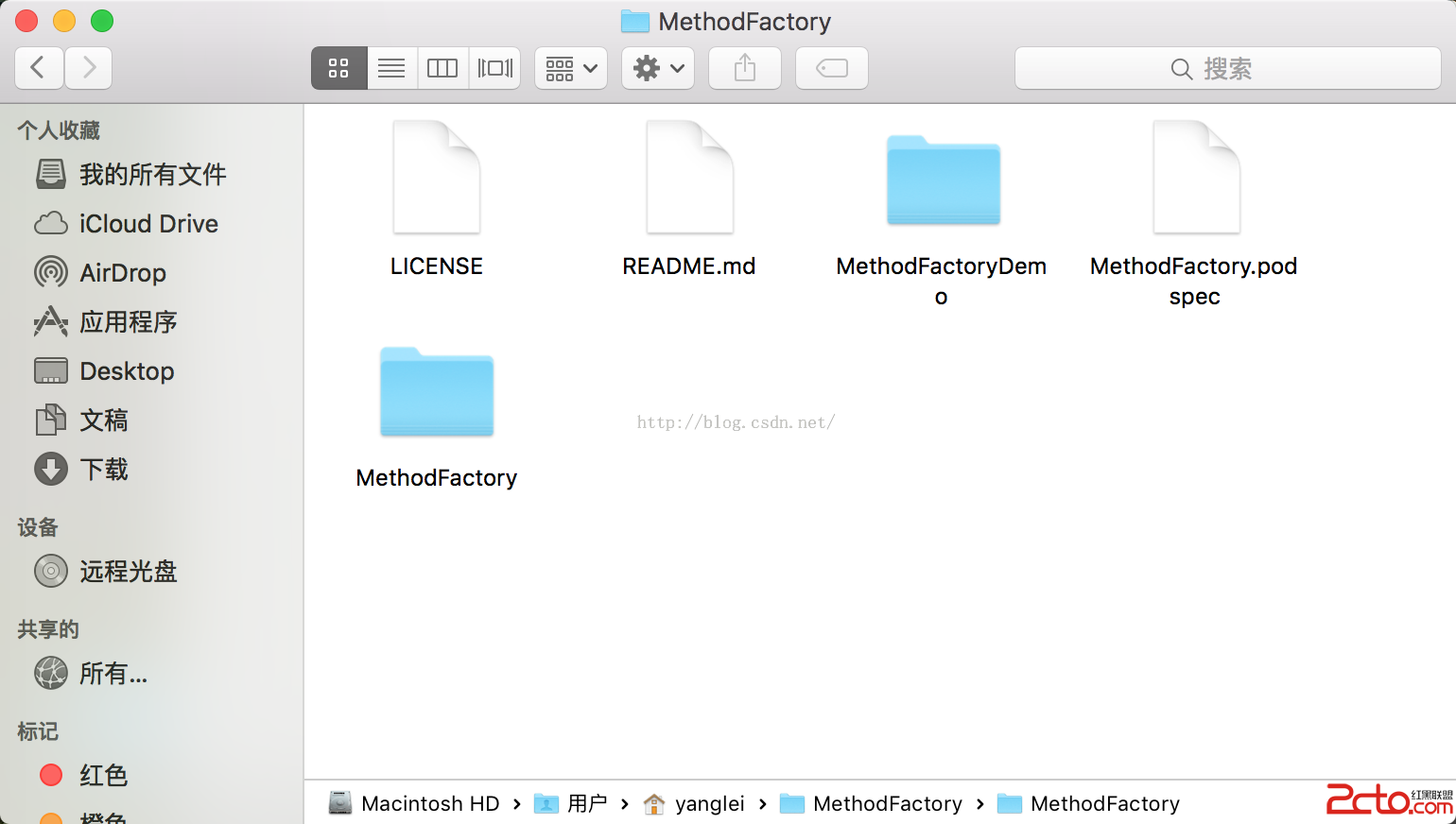Screen dimensions: 1456x824
Task: Open Applications (应用程序) in the sidebar
Action: point(128,322)
